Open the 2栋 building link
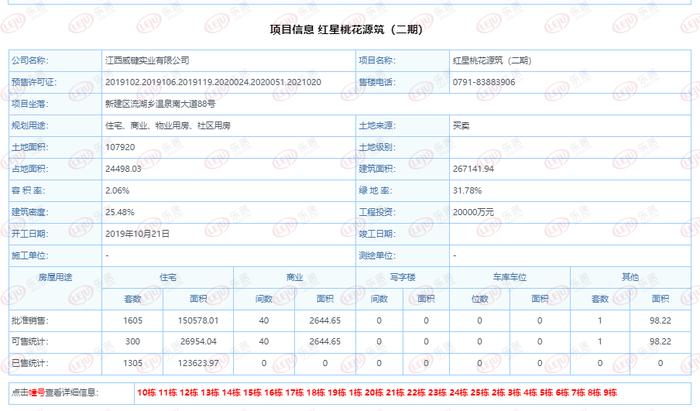 click(499, 393)
